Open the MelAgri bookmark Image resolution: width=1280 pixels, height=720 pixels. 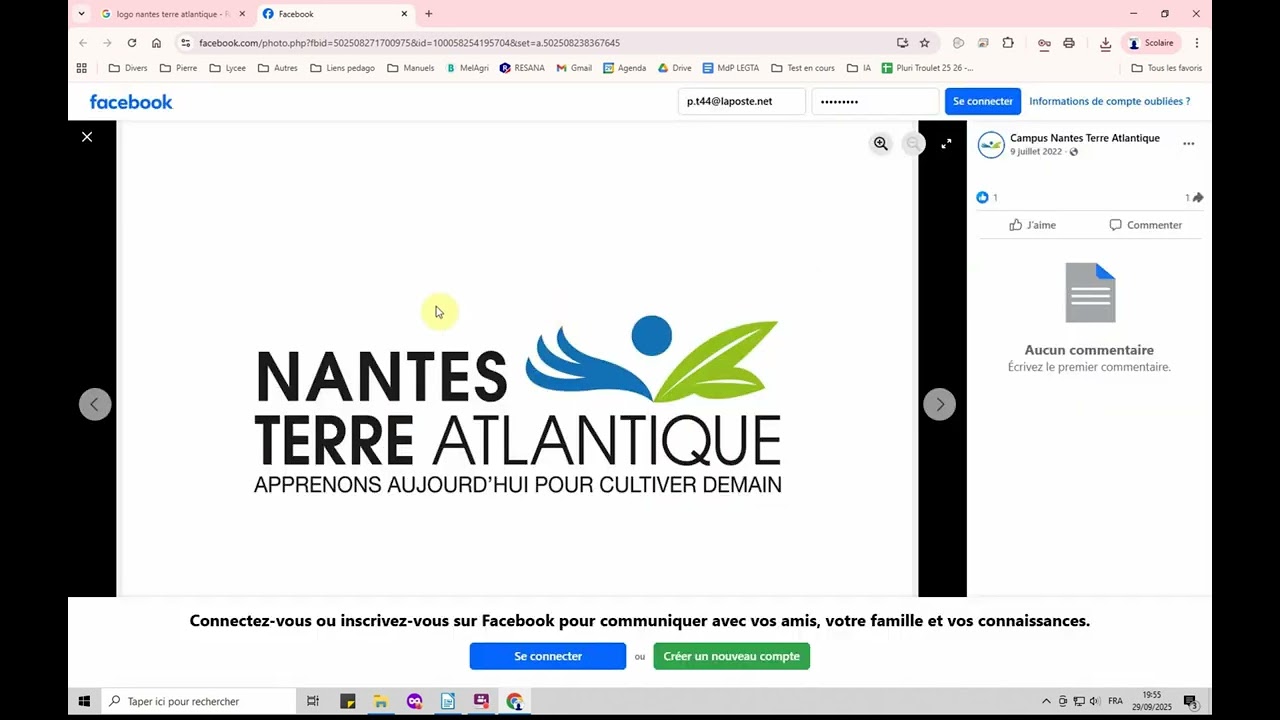pyautogui.click(x=468, y=68)
